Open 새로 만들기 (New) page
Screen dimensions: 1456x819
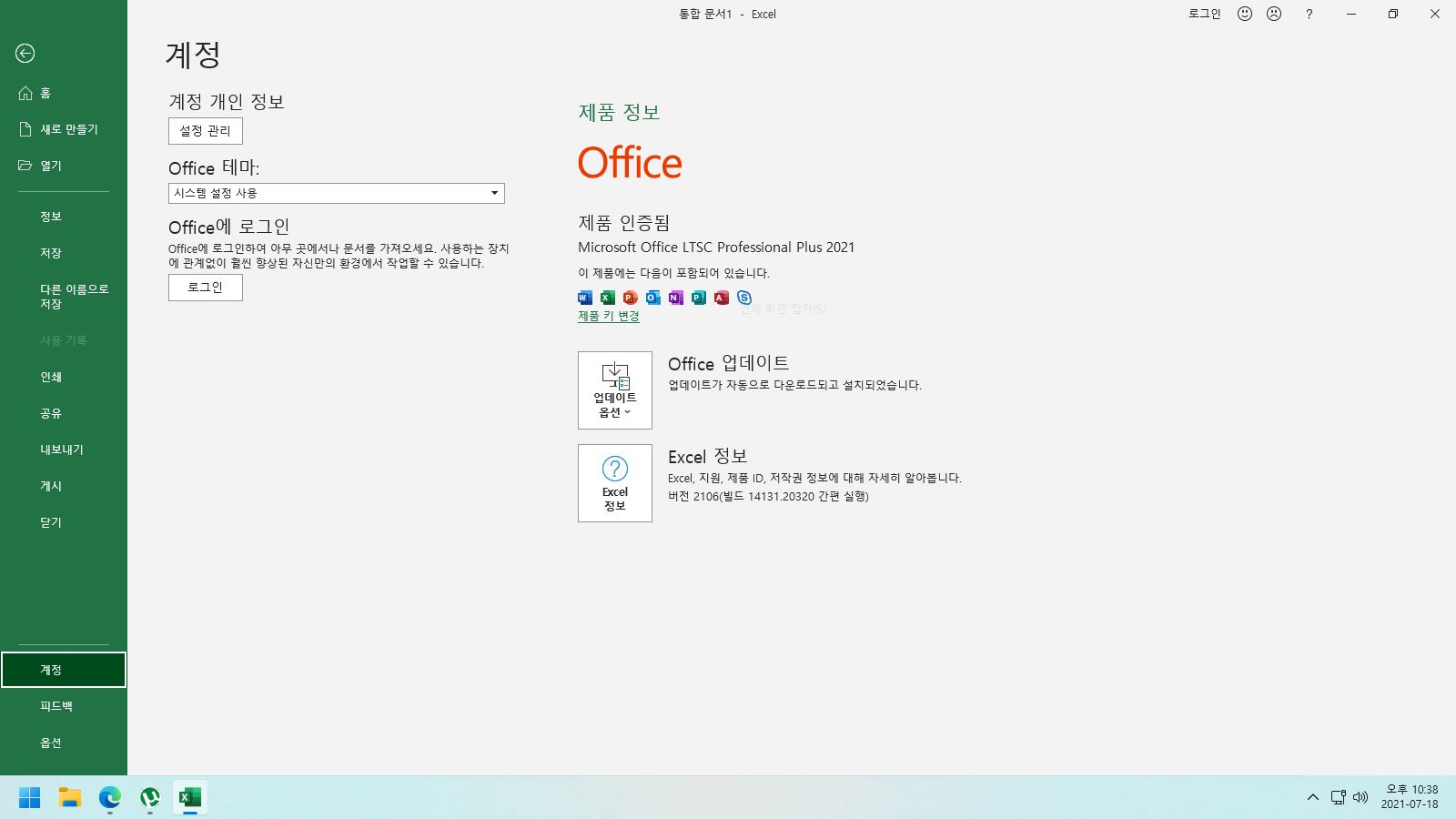click(64, 129)
